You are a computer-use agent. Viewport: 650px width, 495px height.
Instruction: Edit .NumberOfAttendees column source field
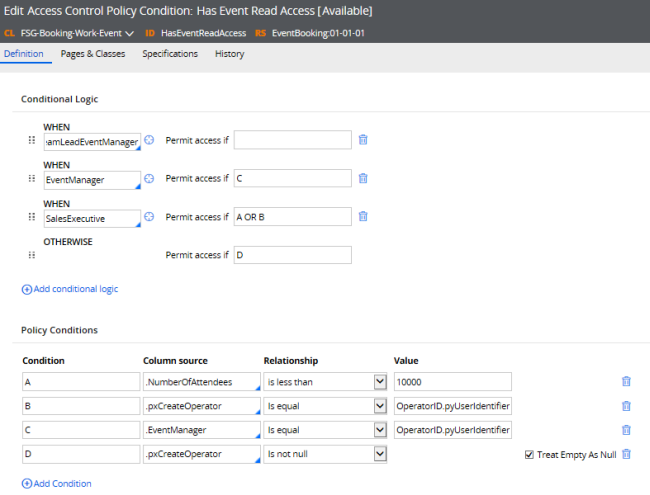201,382
